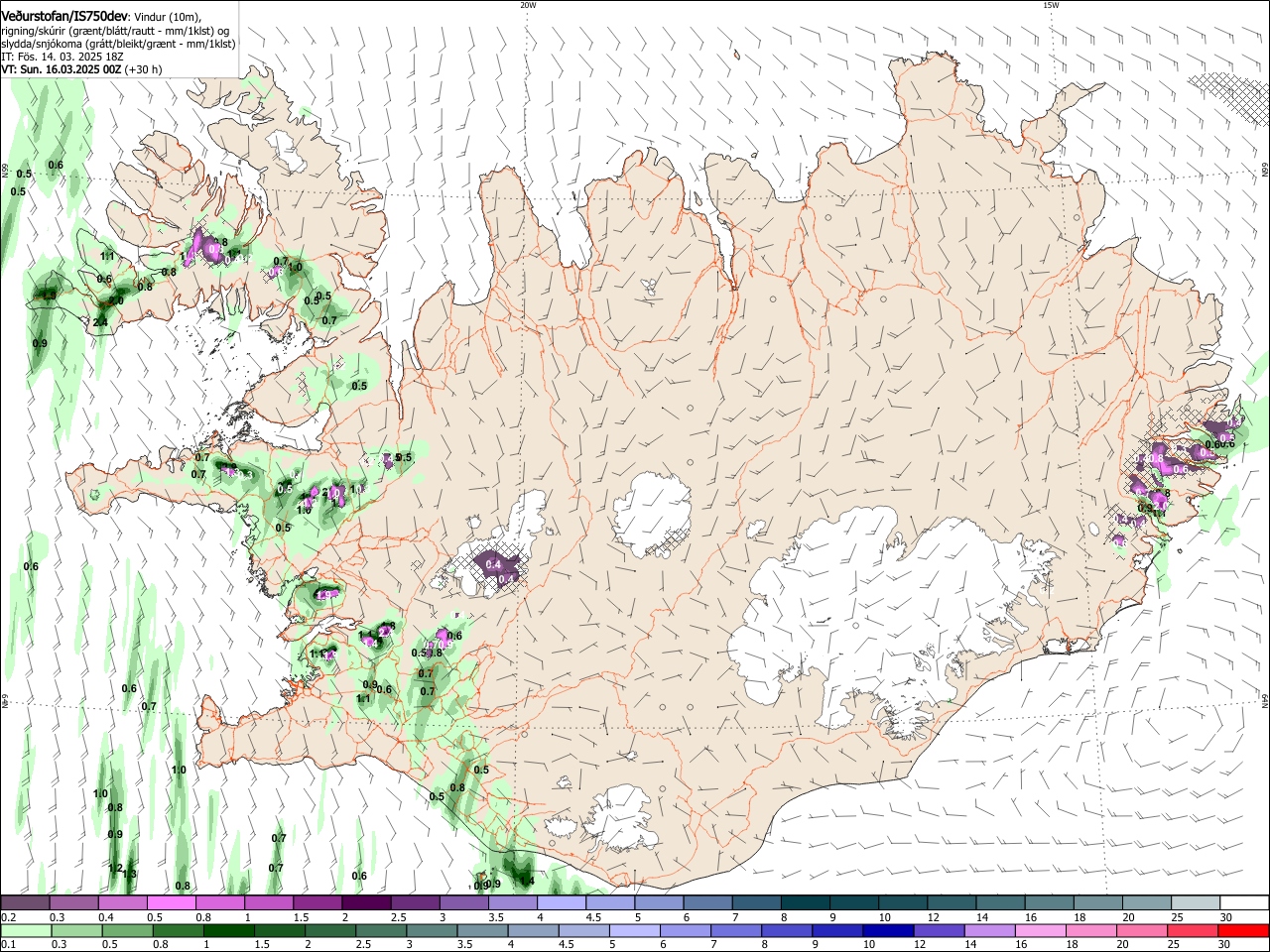
Task: Click the '0.2' label in the snow legend row
Action: click(x=8, y=916)
